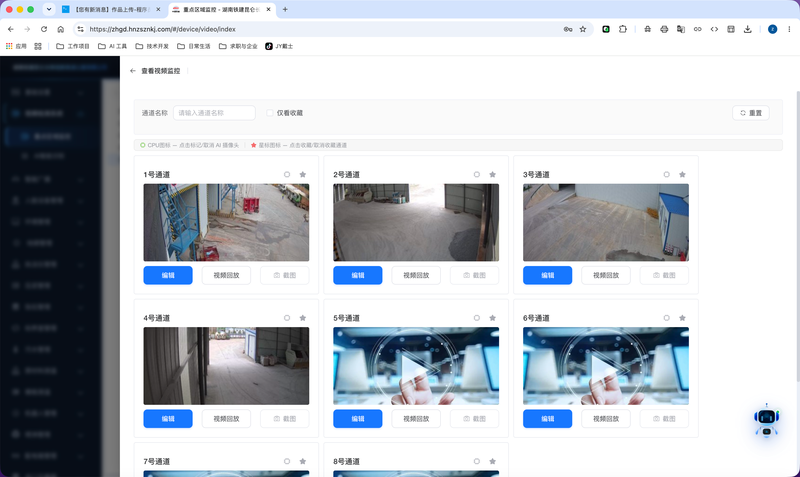800x477 pixels.
Task: Toggle AI camera mark for 7号通道
Action: 287,461
